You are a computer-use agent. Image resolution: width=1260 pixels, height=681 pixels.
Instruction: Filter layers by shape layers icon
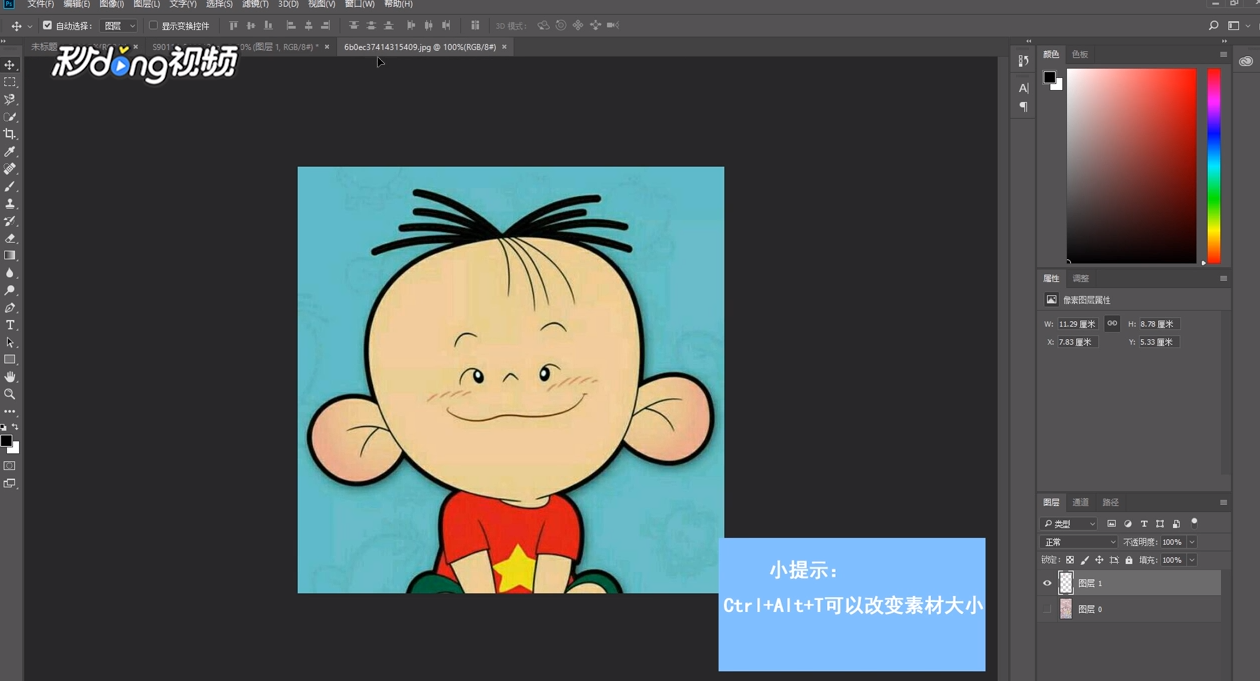point(1160,524)
